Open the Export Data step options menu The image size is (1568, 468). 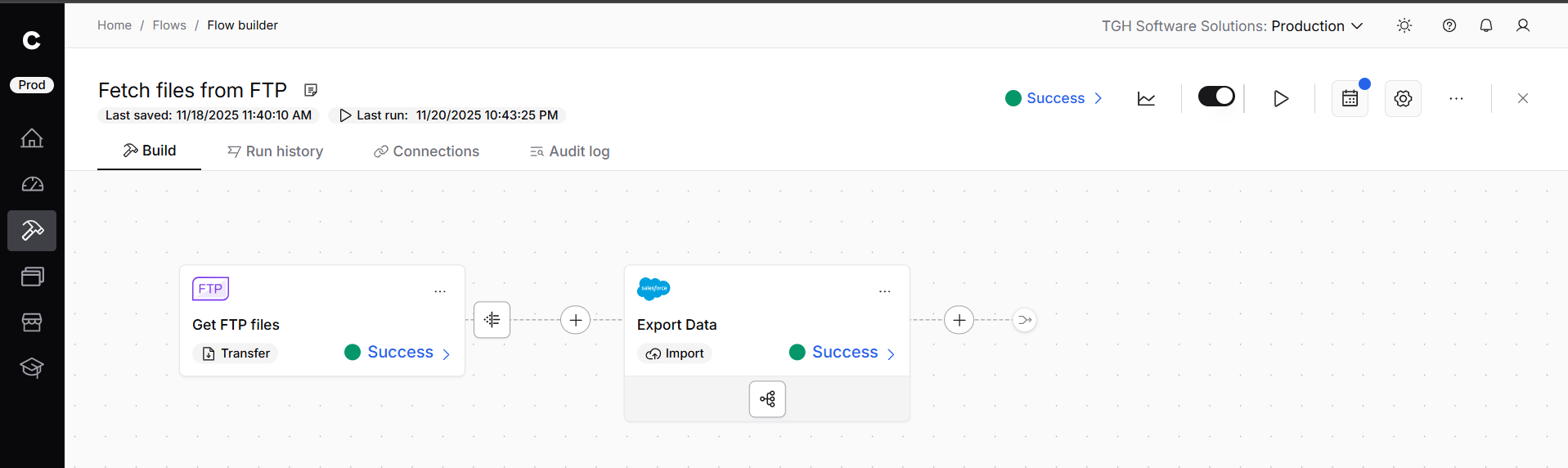(x=884, y=291)
